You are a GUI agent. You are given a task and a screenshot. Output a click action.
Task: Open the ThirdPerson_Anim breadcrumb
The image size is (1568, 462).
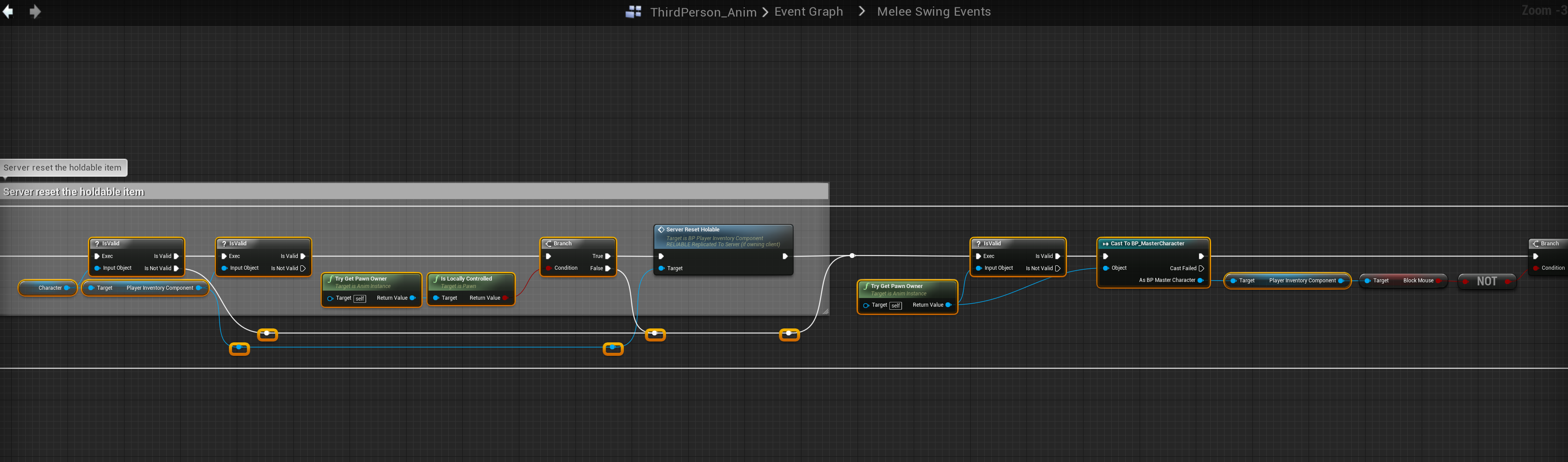pos(703,12)
